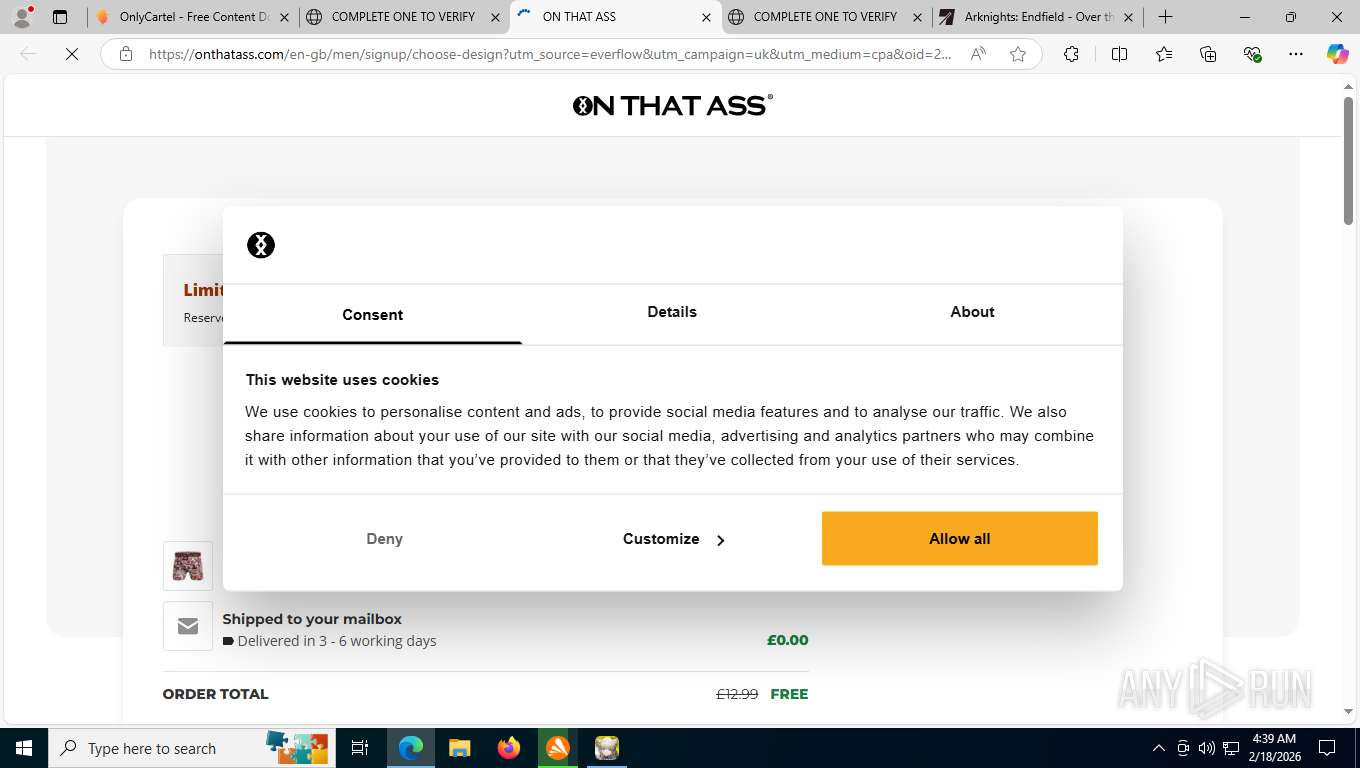This screenshot has height=768, width=1360.
Task: Click the struck-through £12.99 price
Action: coord(737,694)
